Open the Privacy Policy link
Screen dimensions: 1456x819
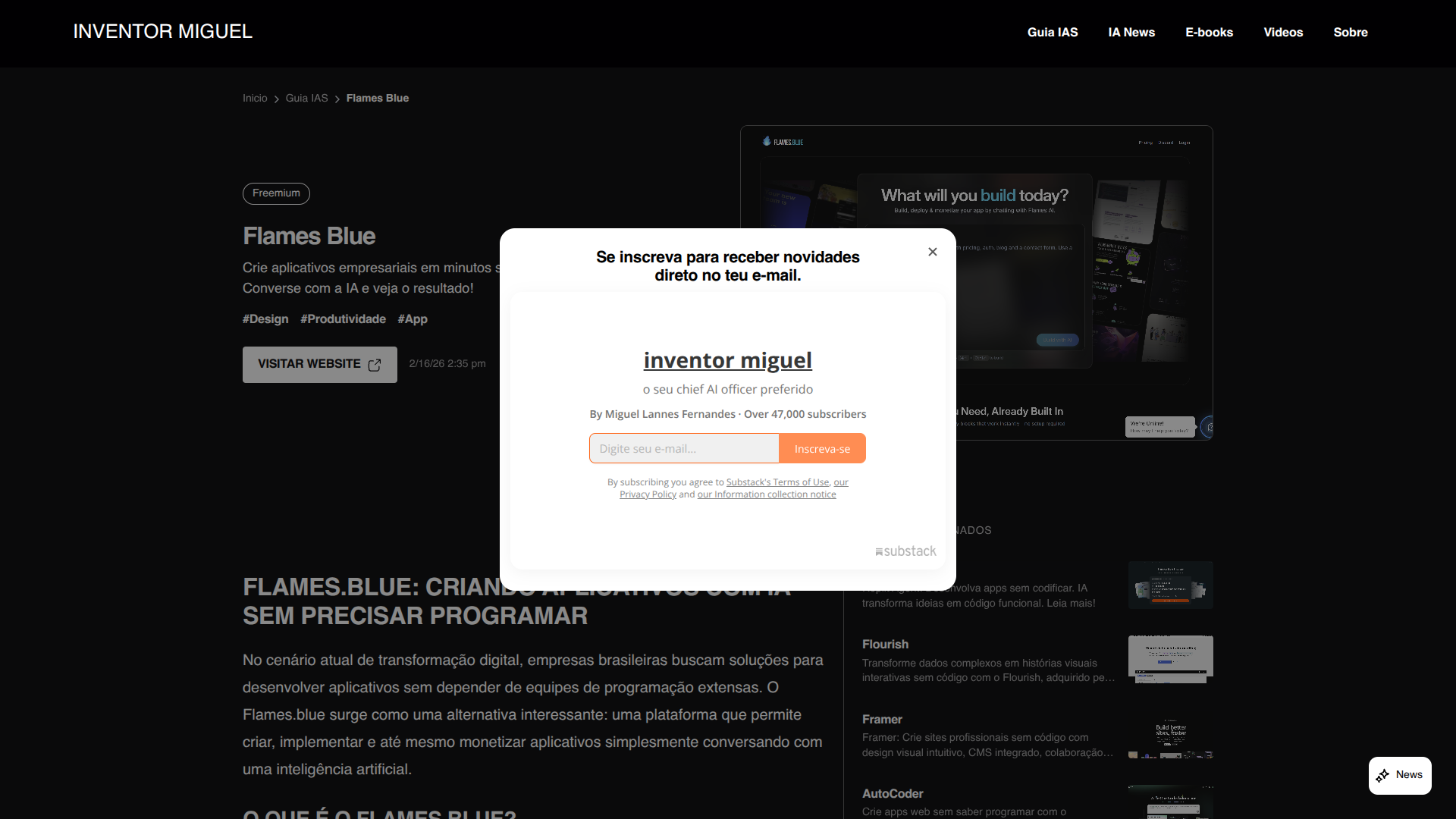648,494
